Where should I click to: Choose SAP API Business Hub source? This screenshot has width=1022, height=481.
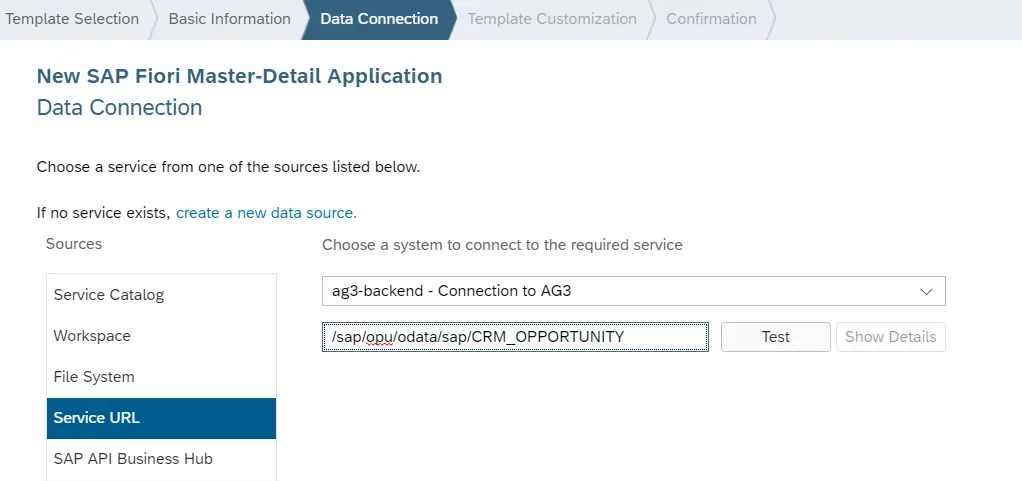pos(133,459)
